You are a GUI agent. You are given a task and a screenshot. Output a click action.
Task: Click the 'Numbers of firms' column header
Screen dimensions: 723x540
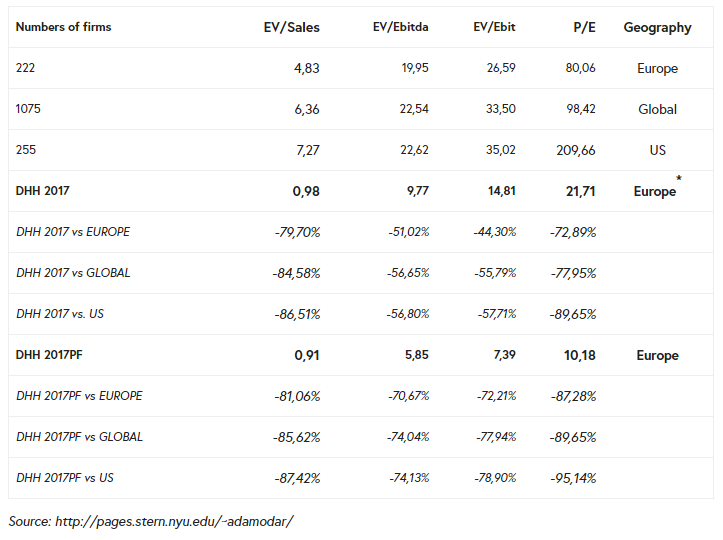[x=64, y=27]
